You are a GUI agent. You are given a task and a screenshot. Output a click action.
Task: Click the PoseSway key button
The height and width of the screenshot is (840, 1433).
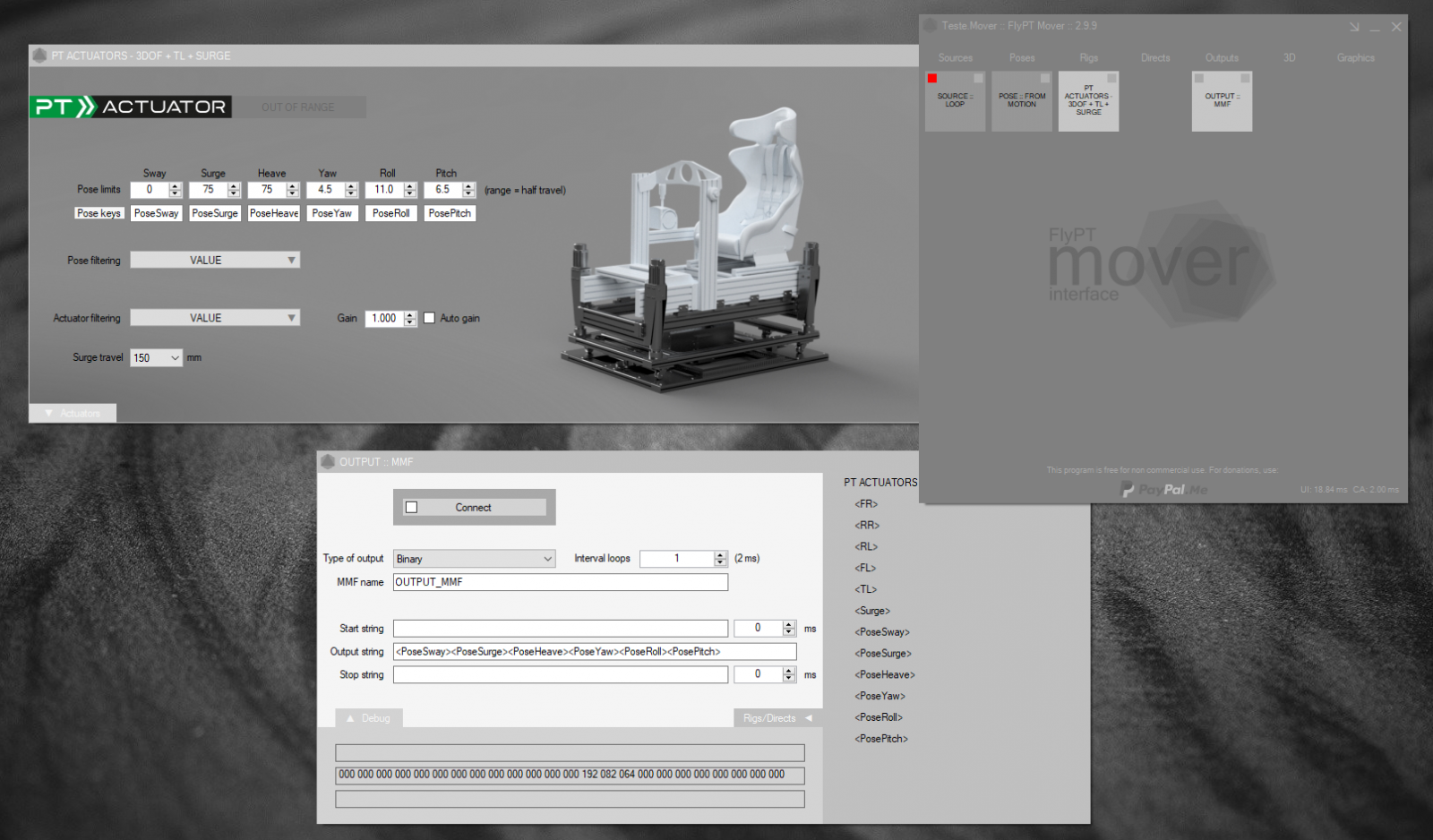pyautogui.click(x=157, y=213)
